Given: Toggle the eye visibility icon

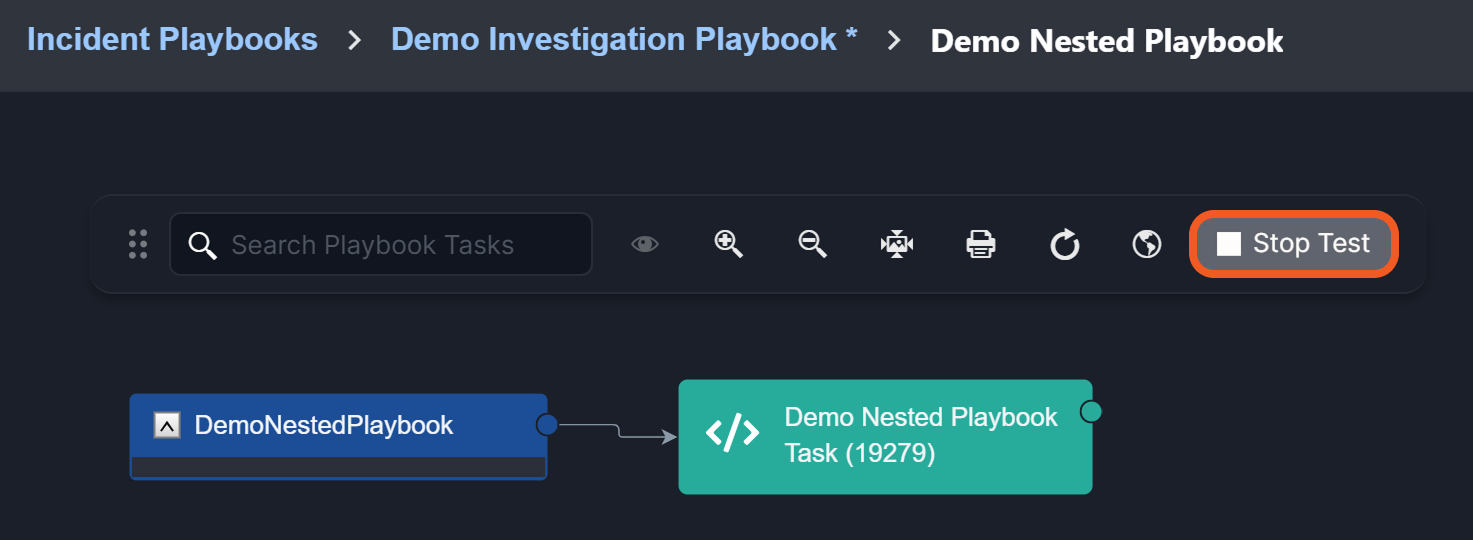Looking at the screenshot, I should tap(645, 244).
